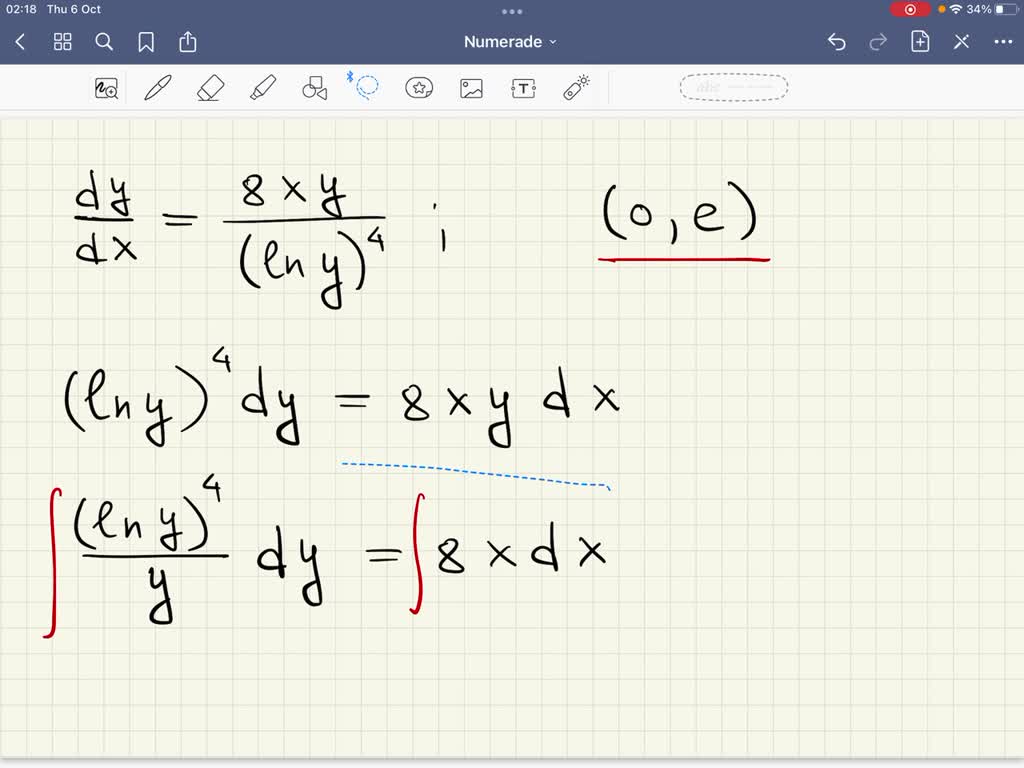Toggle a bookmark on the current page
This screenshot has height=768, width=1024.
coord(146,42)
